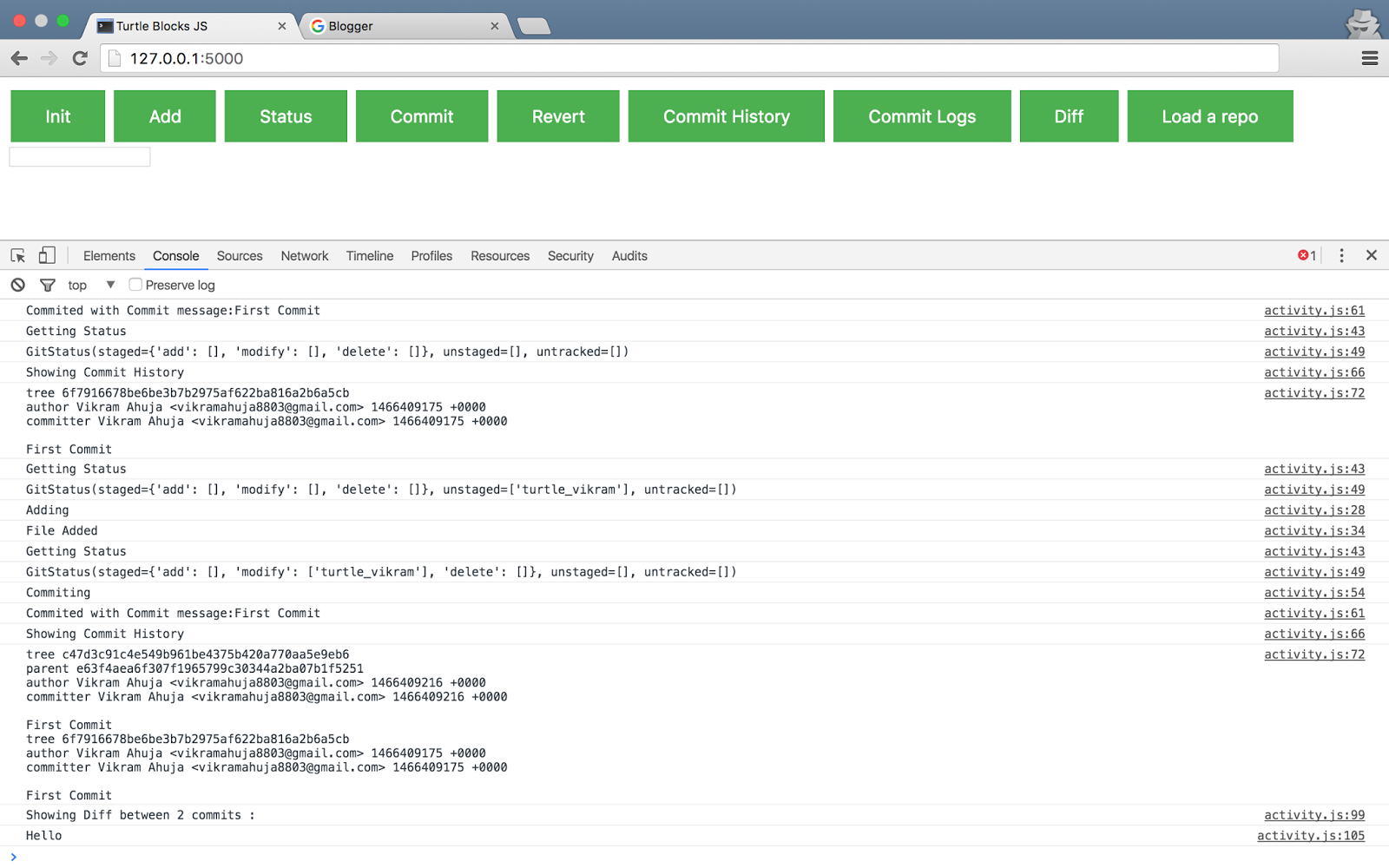Click the parent e63f4aea6f307f1965799c30344a2ba07b1f5251 line
This screenshot has height=868, width=1389.
(194, 668)
